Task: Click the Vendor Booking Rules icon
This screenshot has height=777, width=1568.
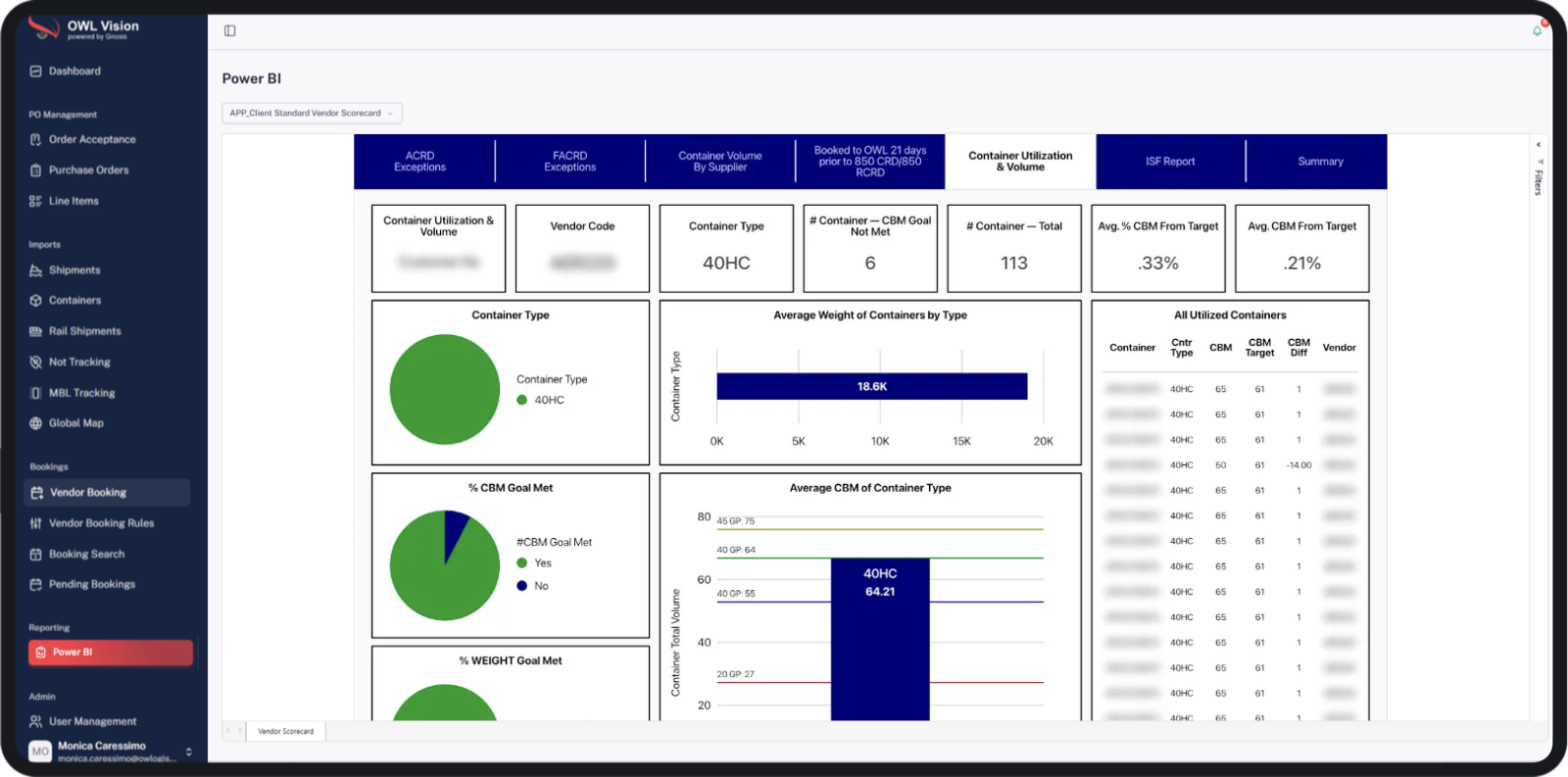Action: click(x=36, y=523)
